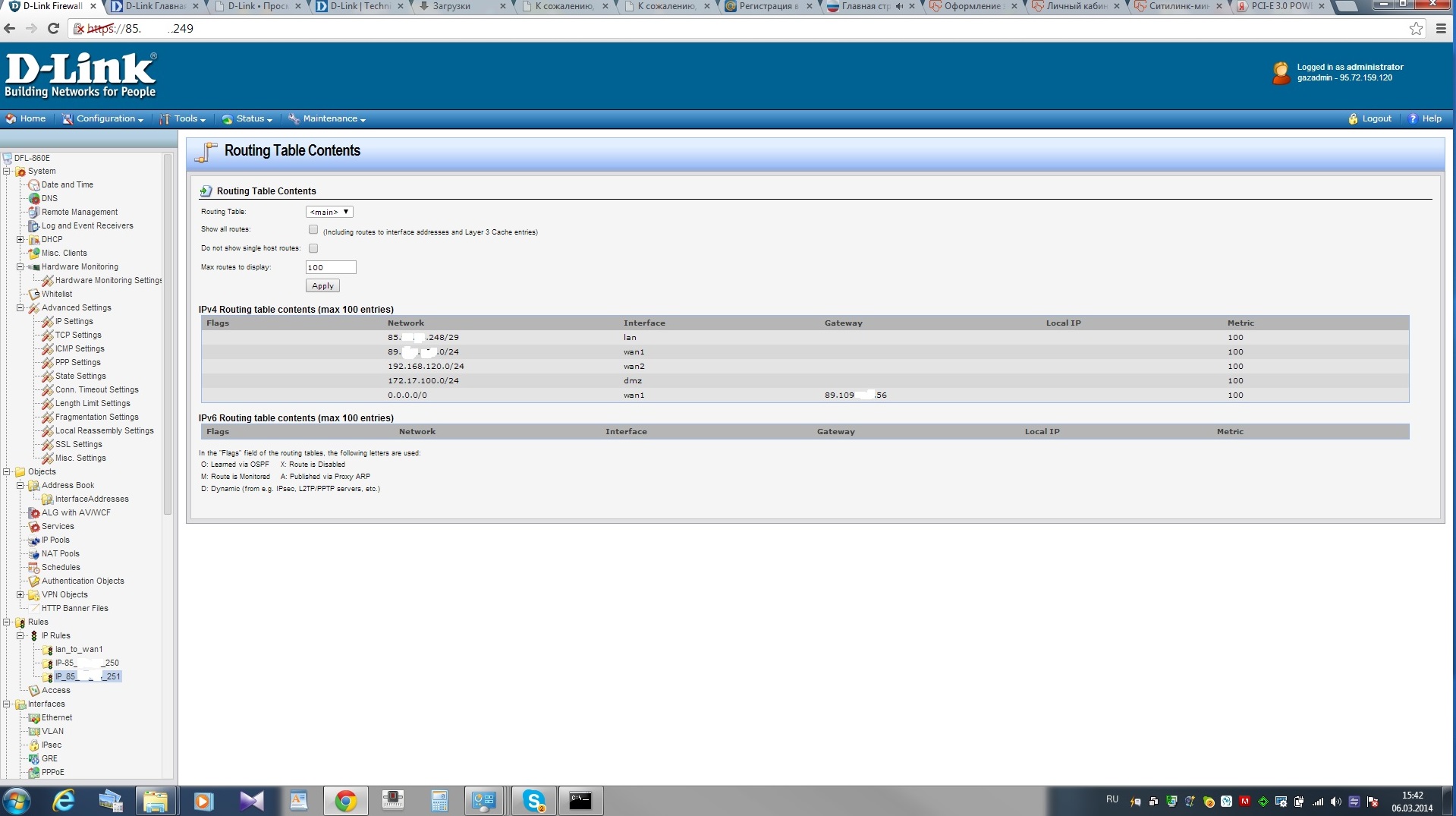Click the Services icon in Objects
Image resolution: width=1456 pixels, height=816 pixels.
coord(33,527)
